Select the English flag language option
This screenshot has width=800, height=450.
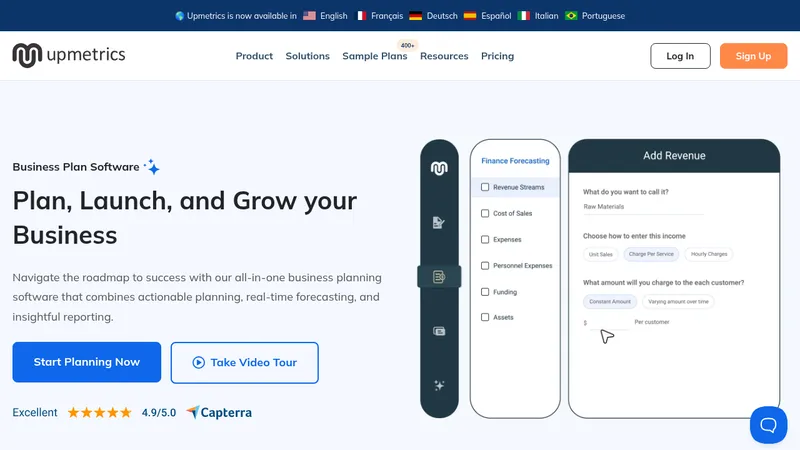click(309, 16)
